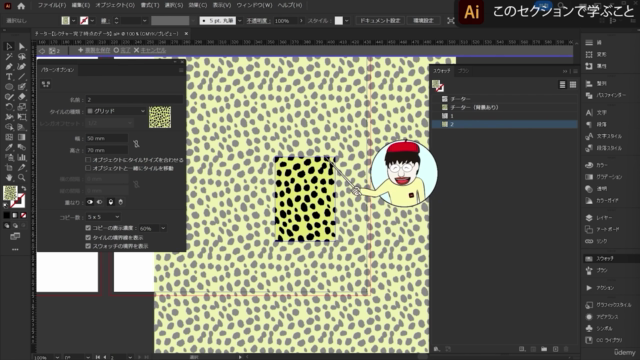This screenshot has width=640, height=360.
Task: Open brush definition 5 pt dropdown
Action: tap(240, 20)
